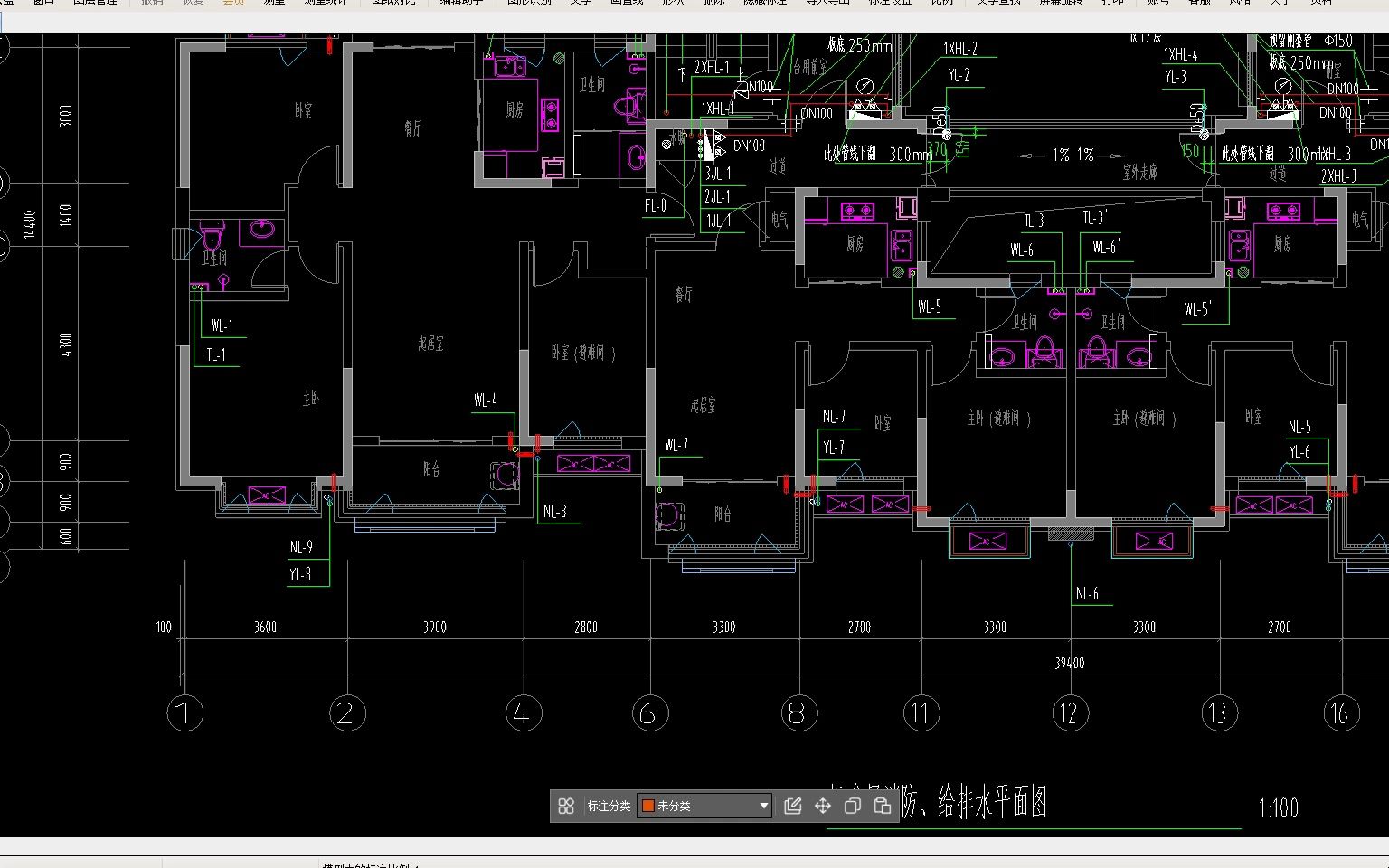
Task: Click the NL-6 pipe label
Action: coord(1087,594)
